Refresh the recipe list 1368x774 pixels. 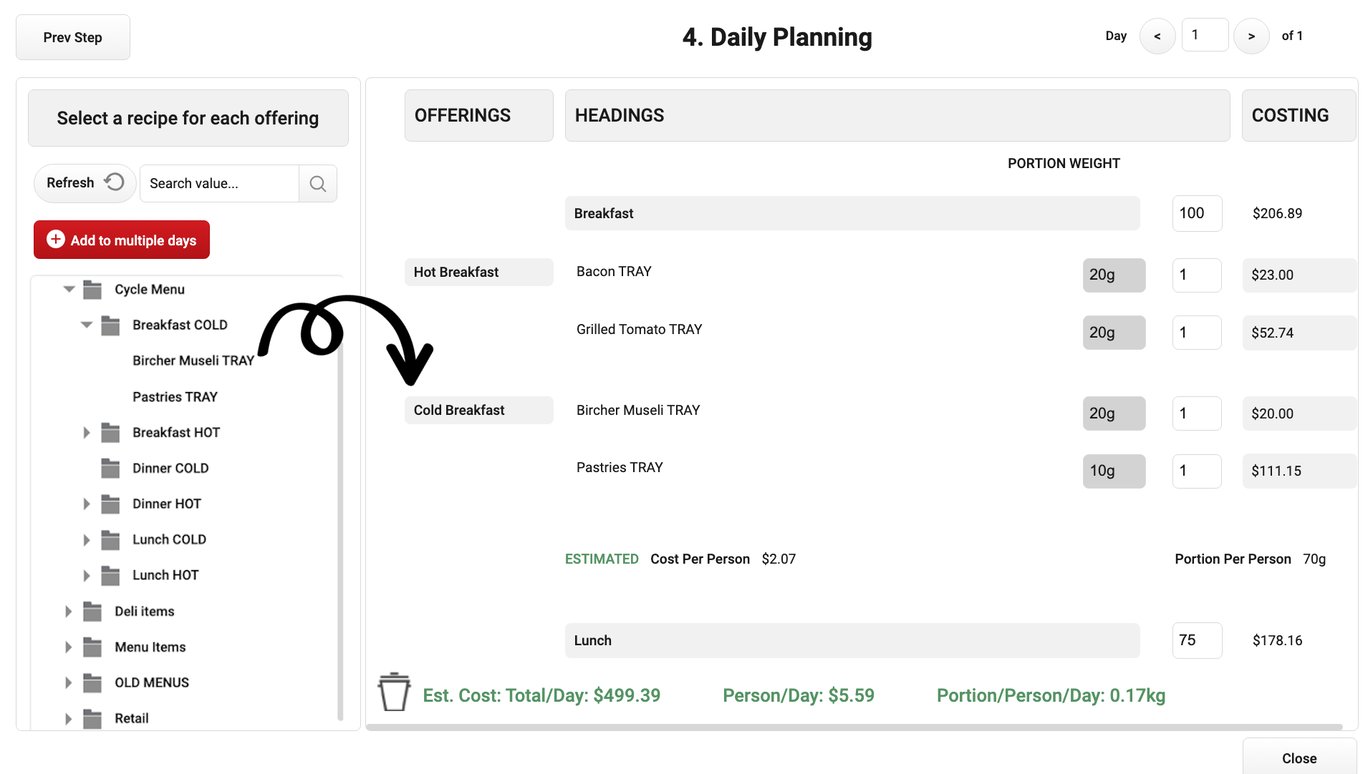tap(85, 183)
